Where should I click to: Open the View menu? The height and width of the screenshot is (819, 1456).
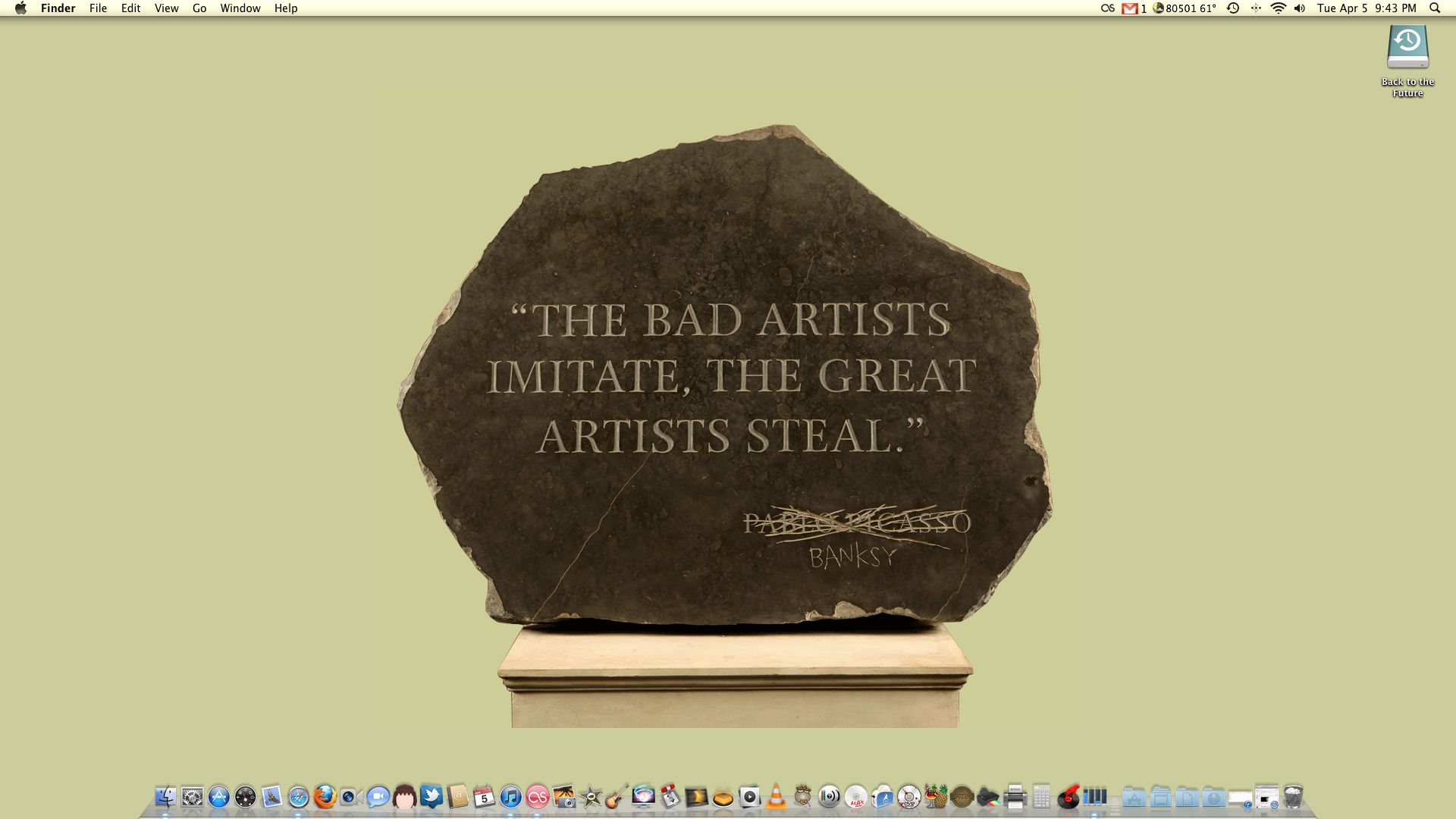coord(166,8)
